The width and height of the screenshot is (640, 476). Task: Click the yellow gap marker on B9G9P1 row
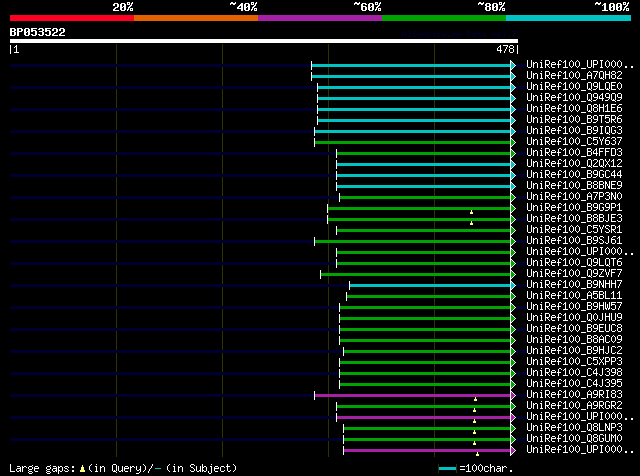471,212
